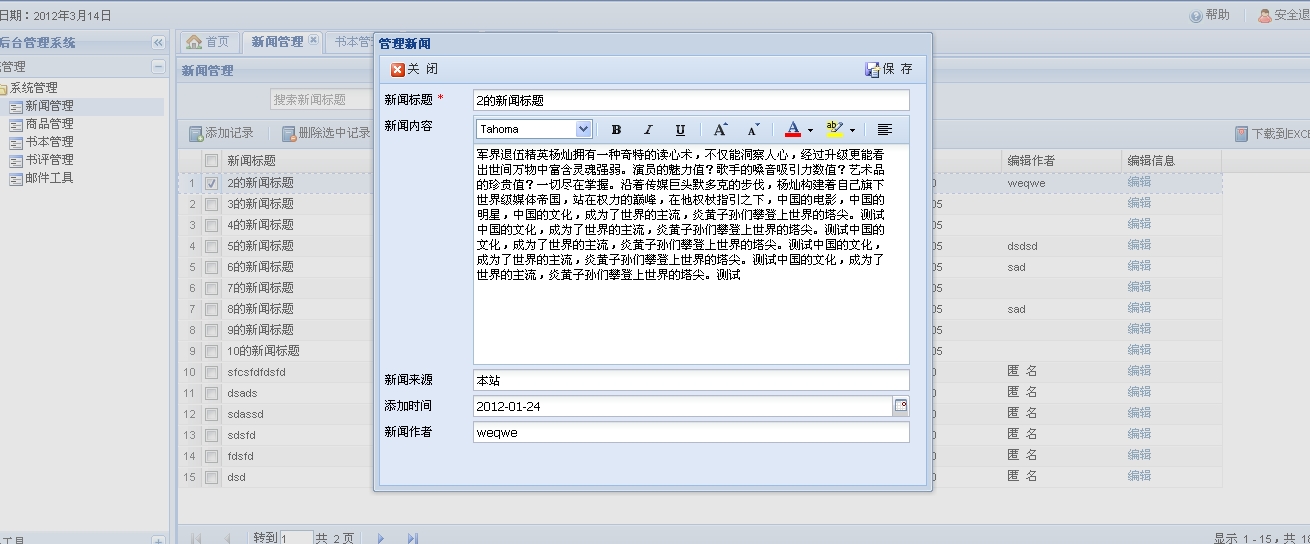Select 商品管理 in the sidebar tree
The height and width of the screenshot is (544, 1310).
(x=49, y=124)
